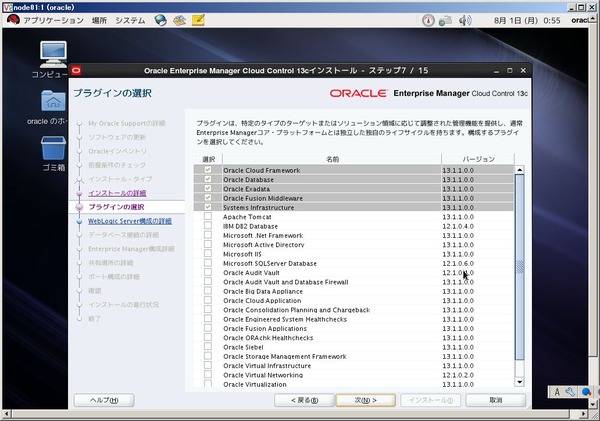Click Oracle ORAchk Healthchecks text
The width and height of the screenshot is (600, 421).
pyautogui.click(x=268, y=338)
